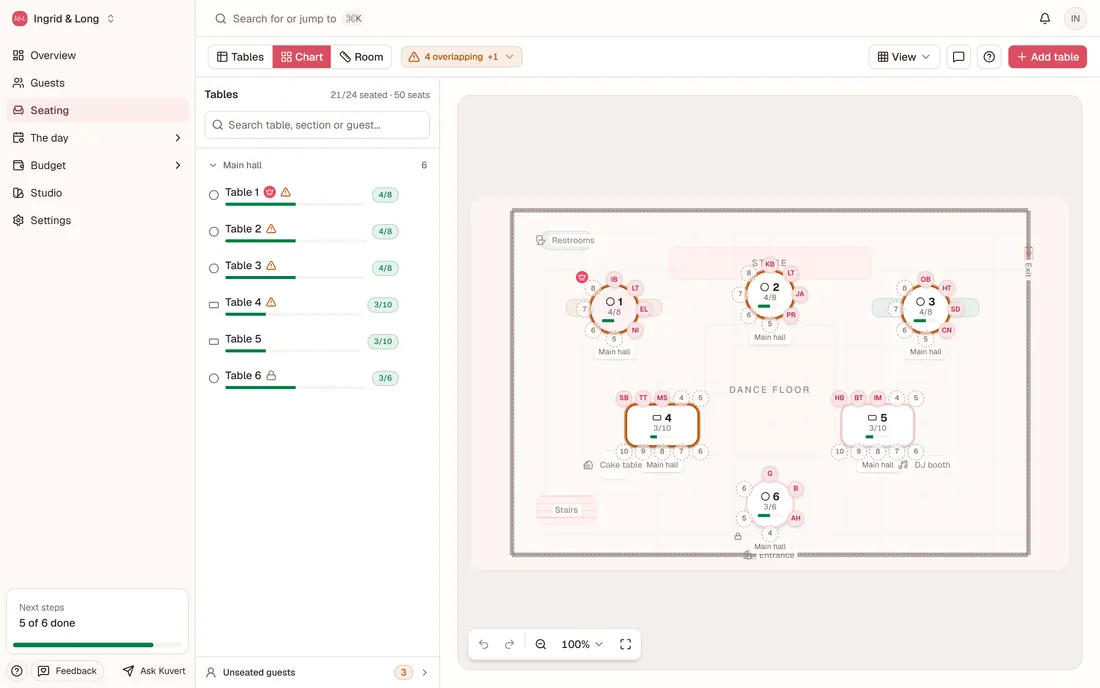Open the Overview page

98,55
